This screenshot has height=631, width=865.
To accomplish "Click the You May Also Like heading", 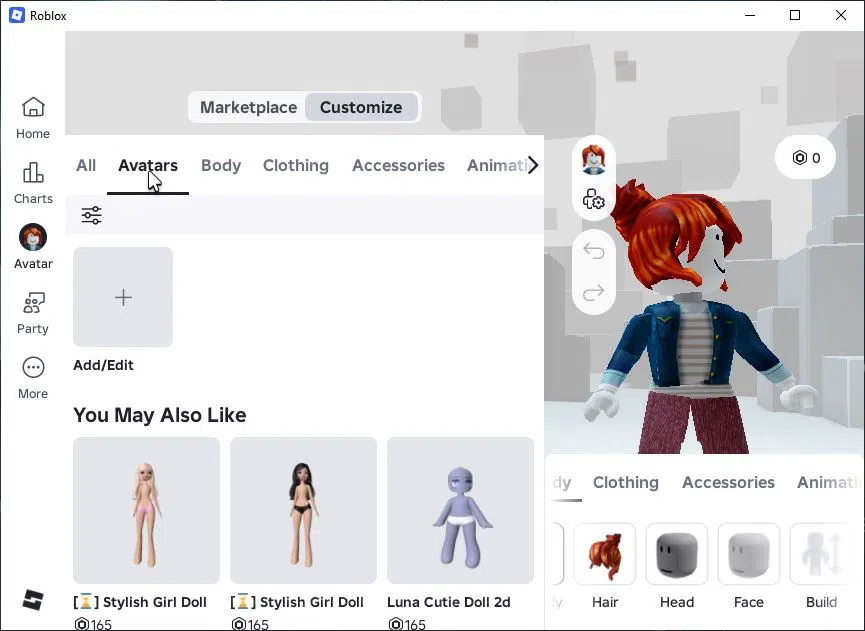I will (160, 415).
